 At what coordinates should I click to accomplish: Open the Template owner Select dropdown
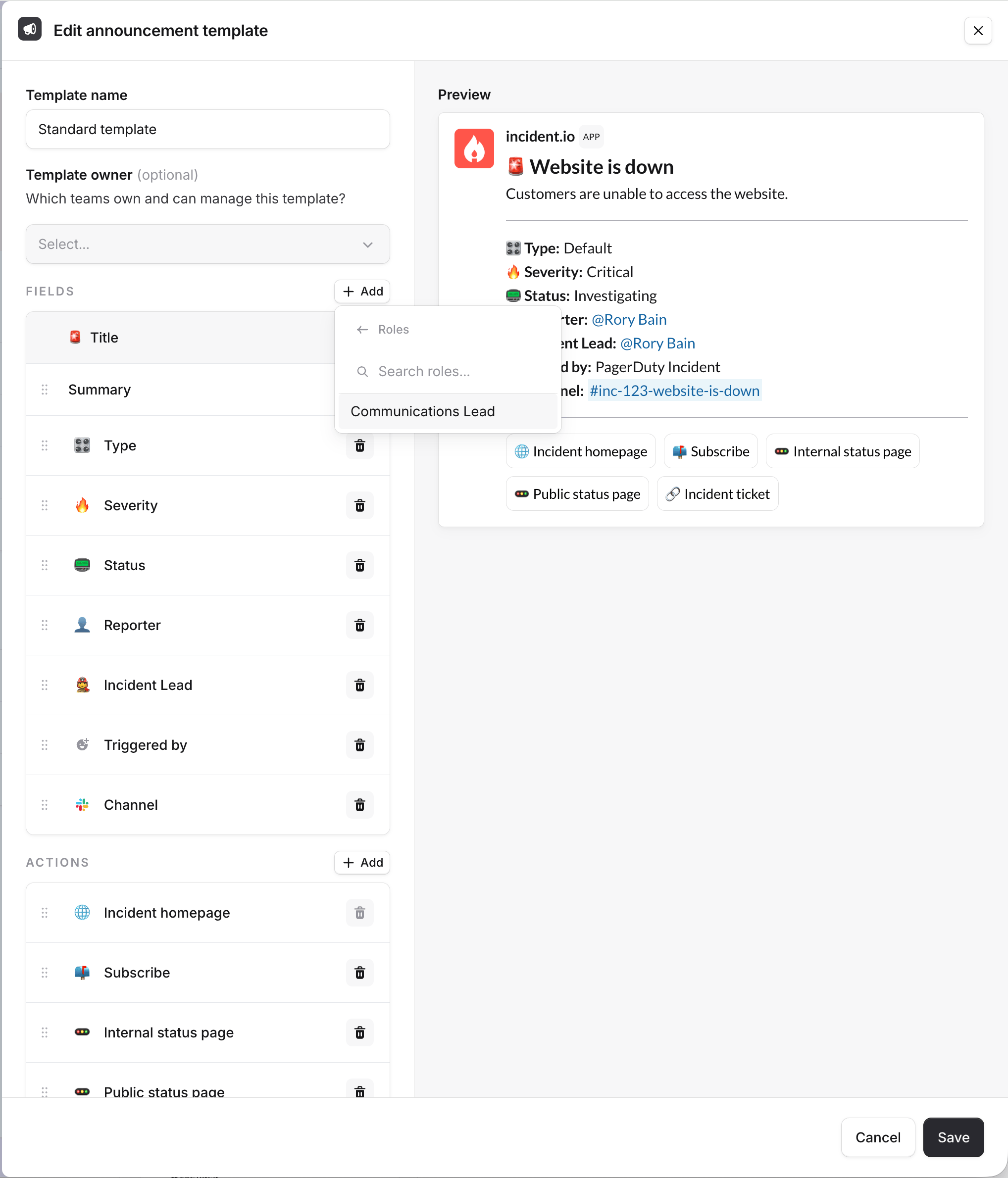(207, 245)
